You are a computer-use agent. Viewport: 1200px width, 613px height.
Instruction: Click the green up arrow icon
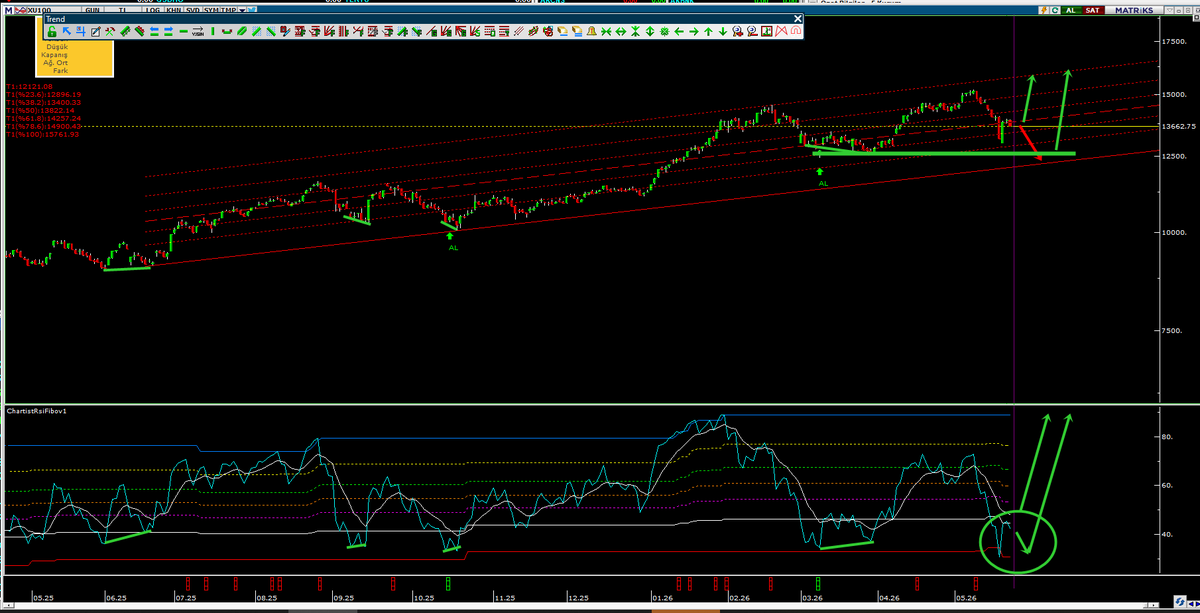click(x=708, y=32)
